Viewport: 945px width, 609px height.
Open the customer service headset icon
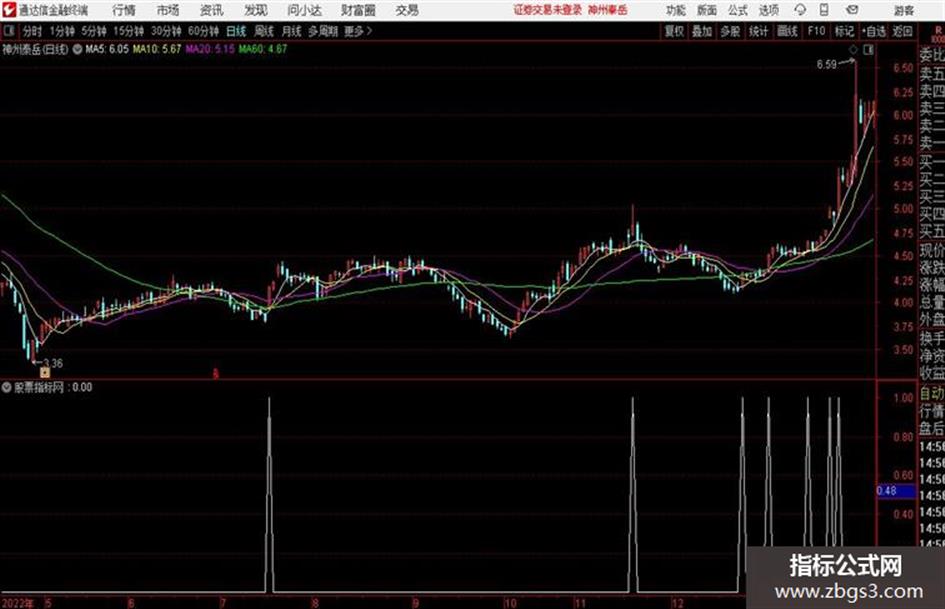800,10
